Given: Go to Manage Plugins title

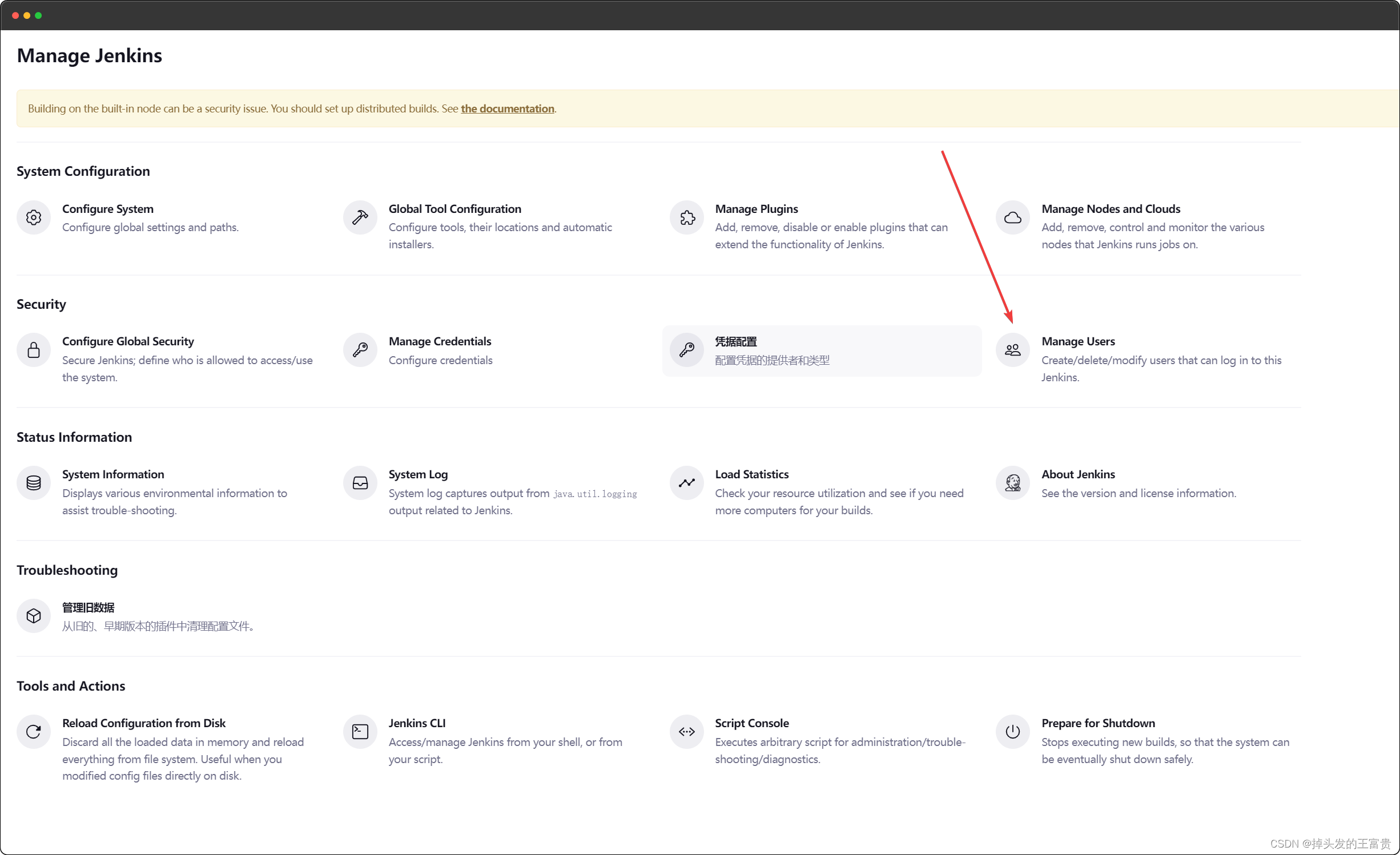Looking at the screenshot, I should pyautogui.click(x=757, y=209).
